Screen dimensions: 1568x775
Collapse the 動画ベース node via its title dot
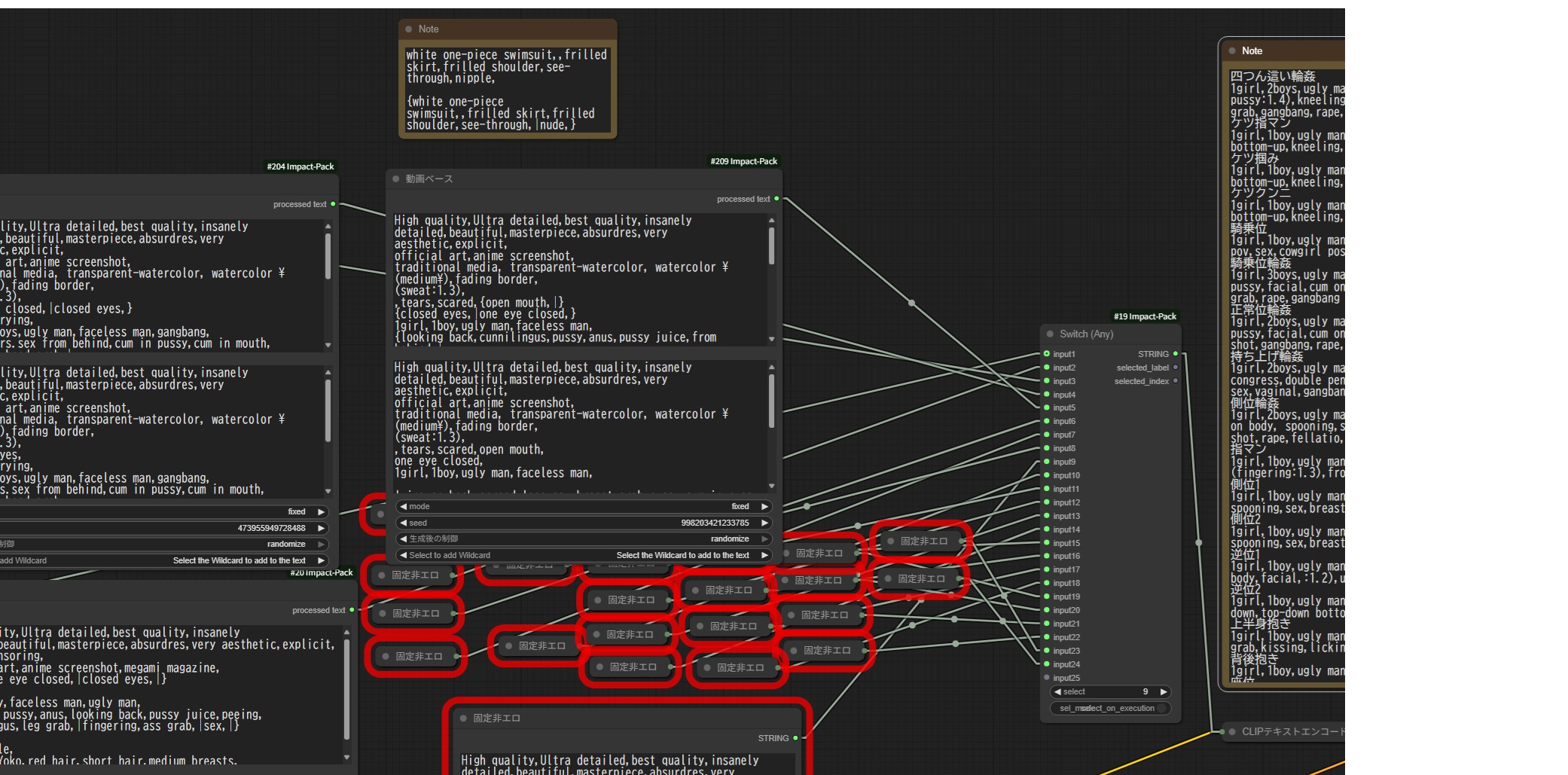point(395,179)
